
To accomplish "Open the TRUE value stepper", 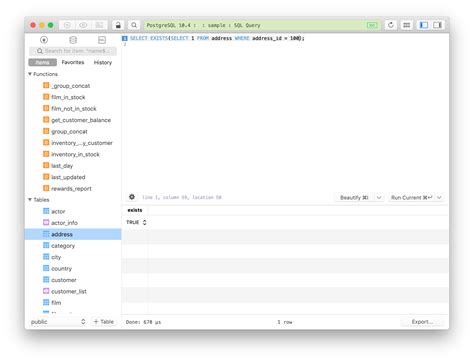I will [144, 222].
